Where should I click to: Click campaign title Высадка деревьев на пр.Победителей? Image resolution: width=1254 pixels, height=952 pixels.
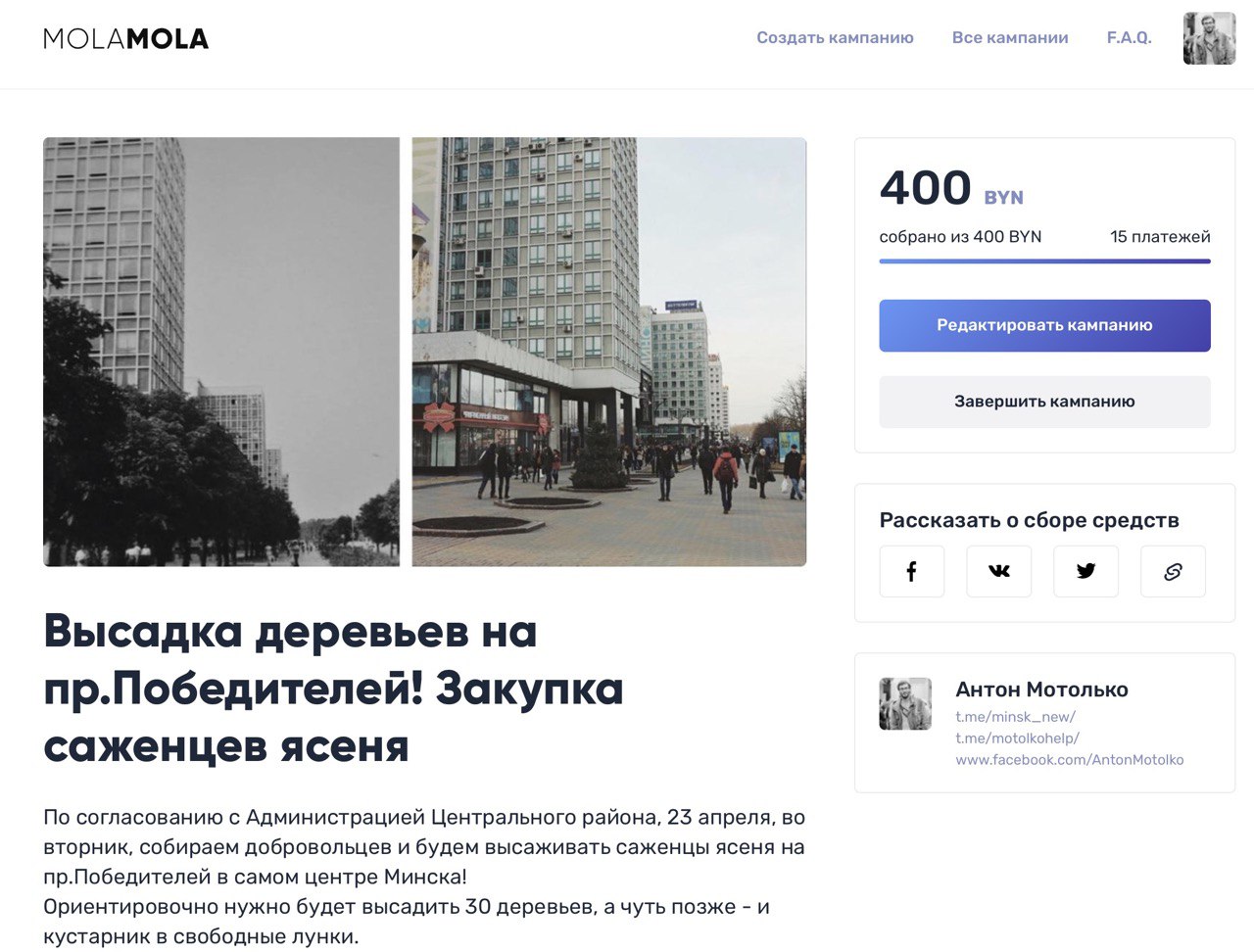[x=333, y=689]
